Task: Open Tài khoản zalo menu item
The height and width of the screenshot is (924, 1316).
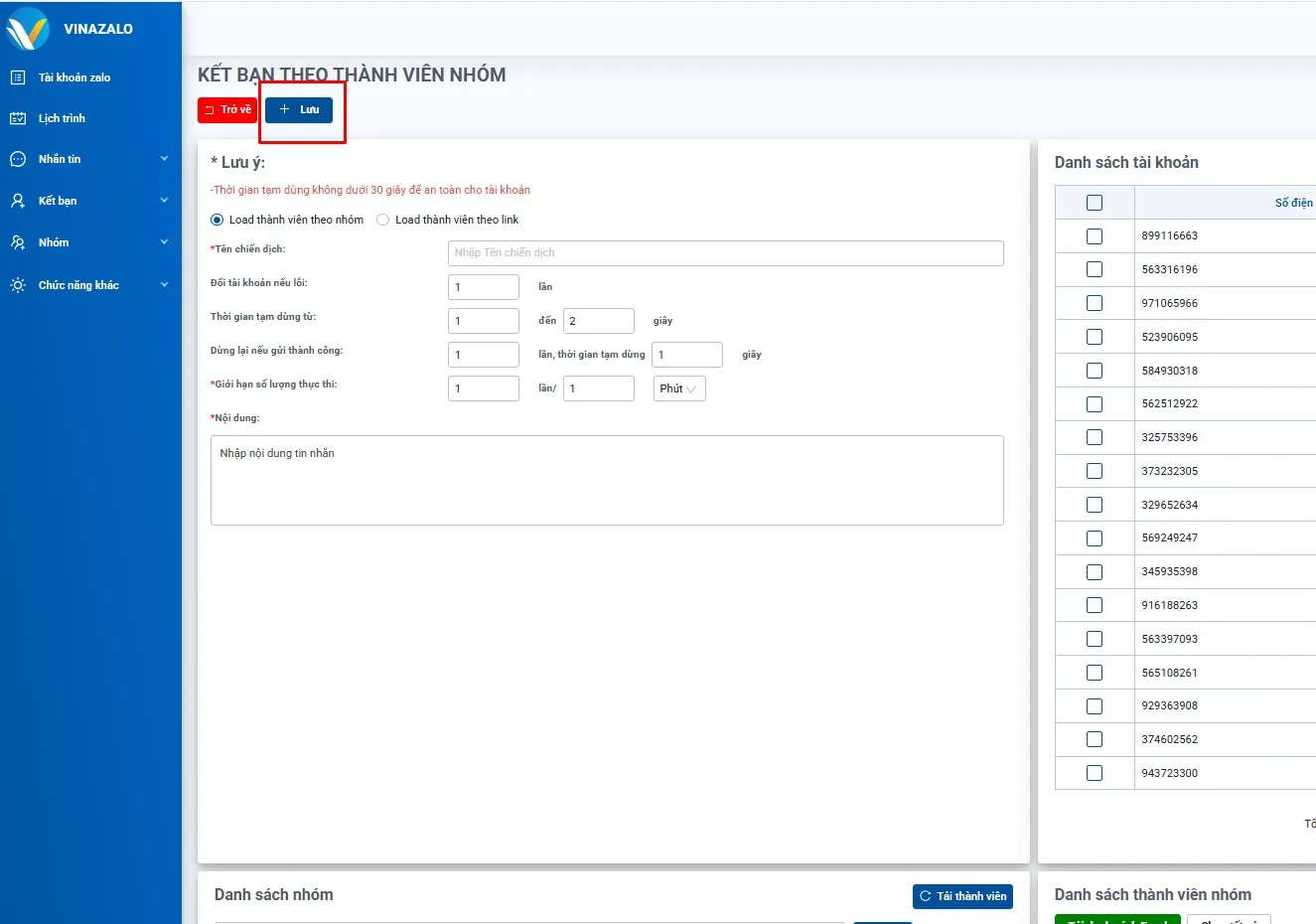Action: click(74, 77)
